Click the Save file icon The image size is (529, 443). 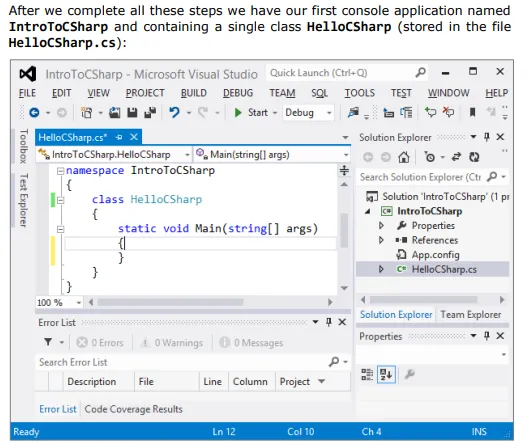pos(132,113)
